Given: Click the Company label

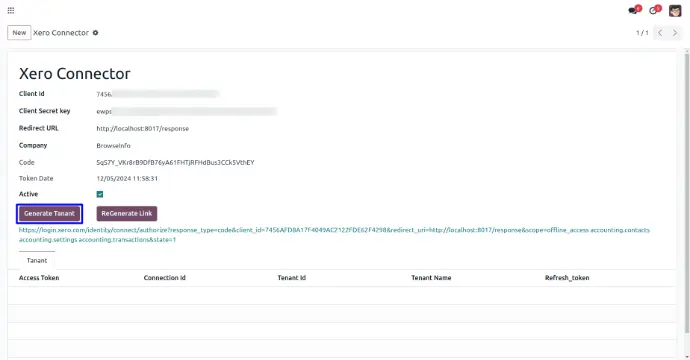Looking at the screenshot, I should [x=33, y=145].
